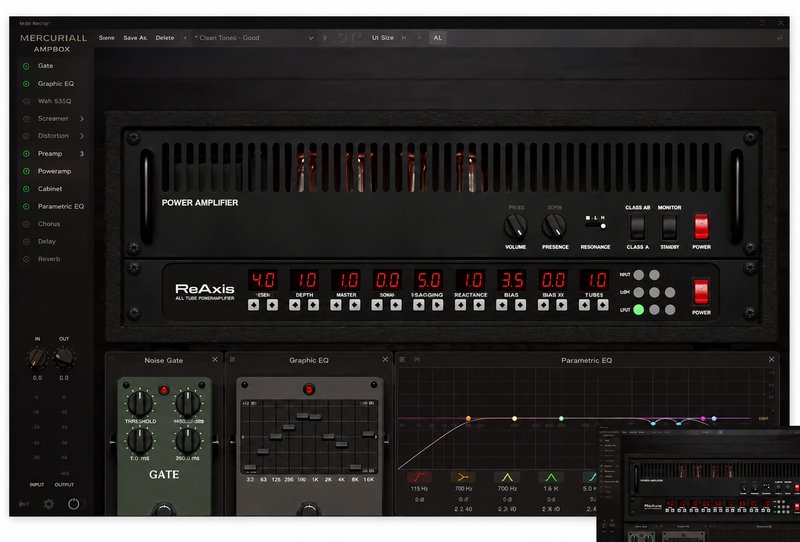
Task: Click the first gray INPUT indicator button
Action: (x=638, y=275)
